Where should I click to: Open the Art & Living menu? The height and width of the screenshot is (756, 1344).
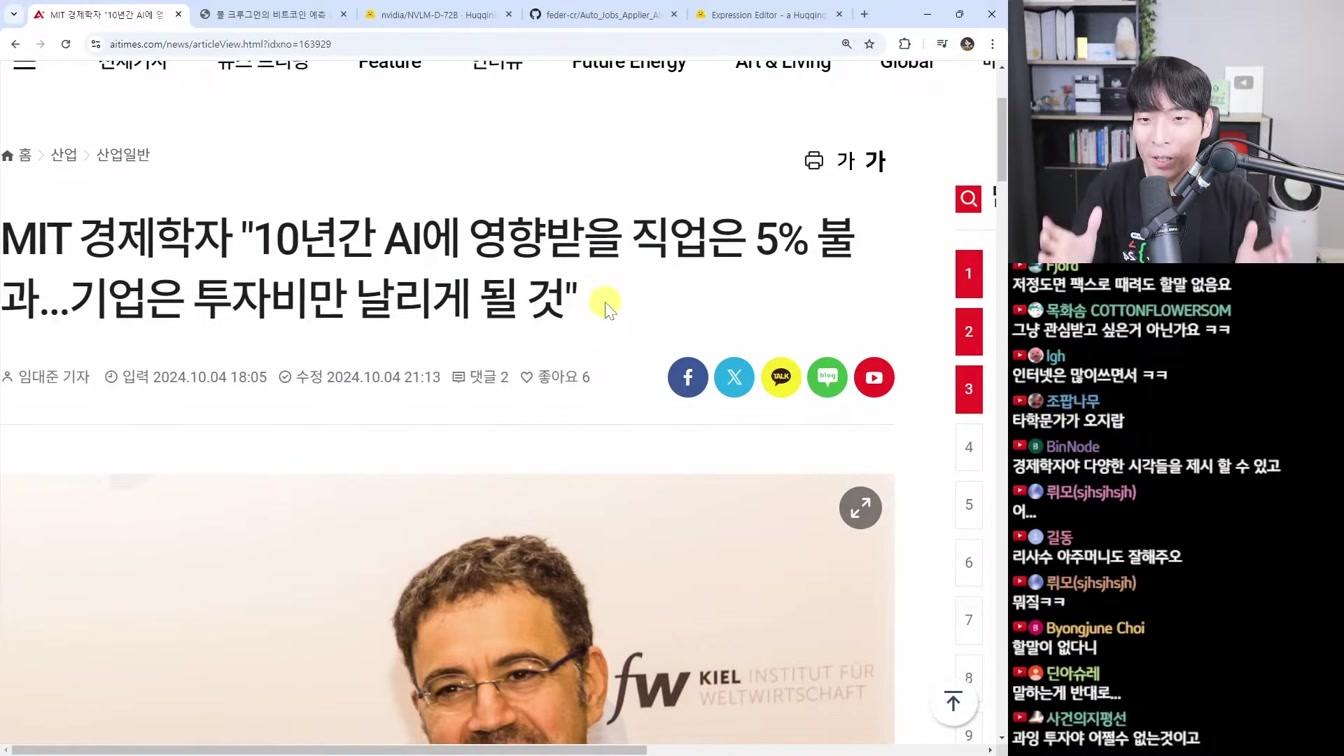[x=783, y=63]
